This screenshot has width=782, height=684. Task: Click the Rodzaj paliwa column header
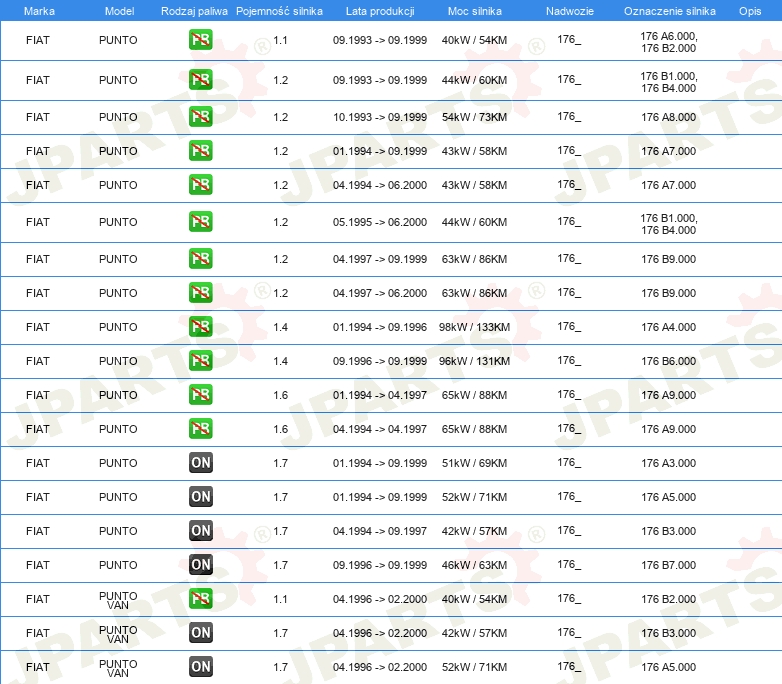tap(194, 11)
